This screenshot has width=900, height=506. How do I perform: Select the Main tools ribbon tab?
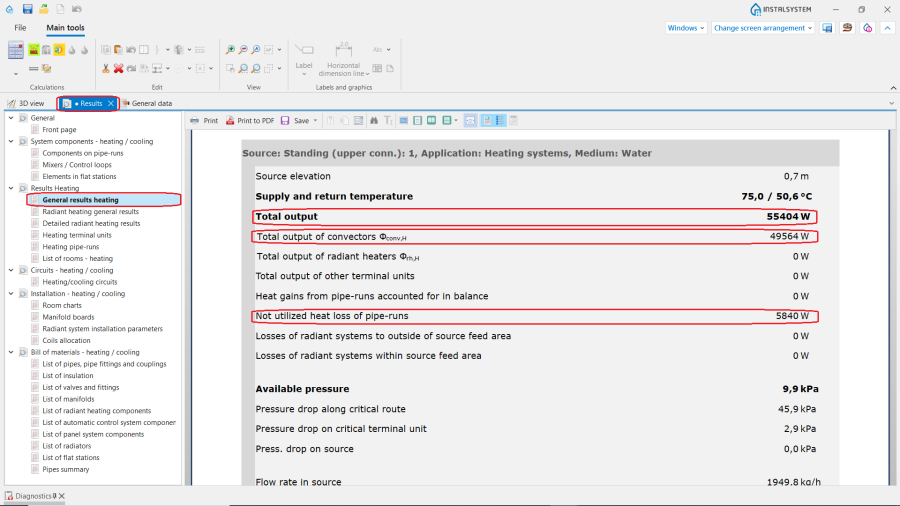tap(65, 28)
